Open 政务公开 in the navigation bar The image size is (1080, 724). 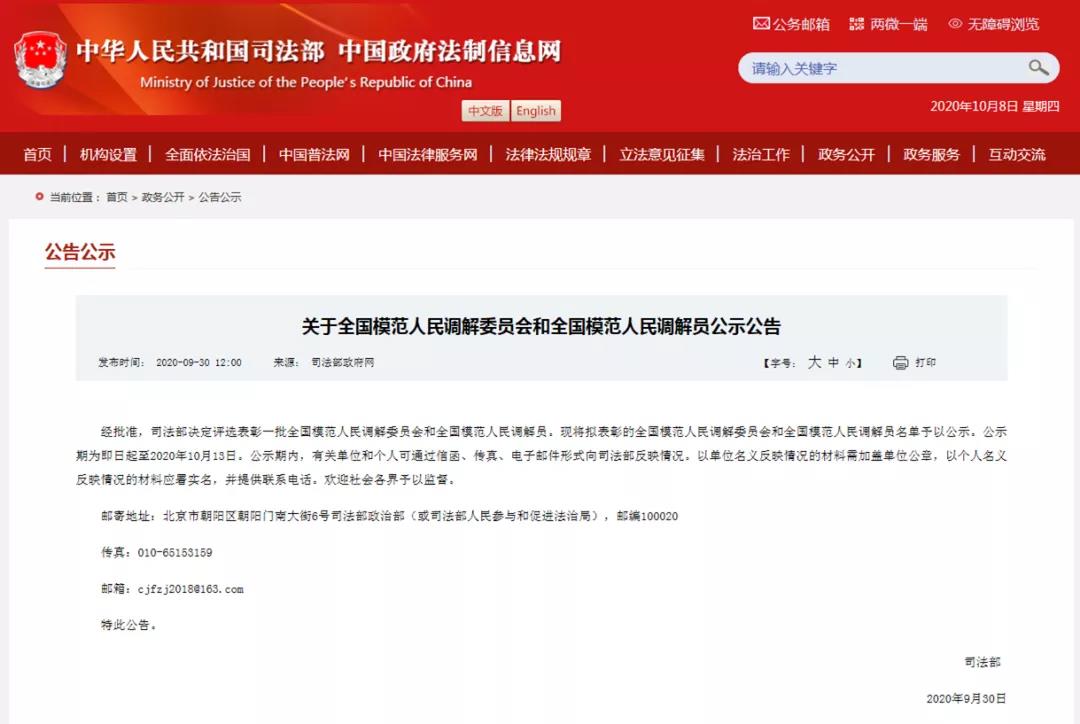847,154
